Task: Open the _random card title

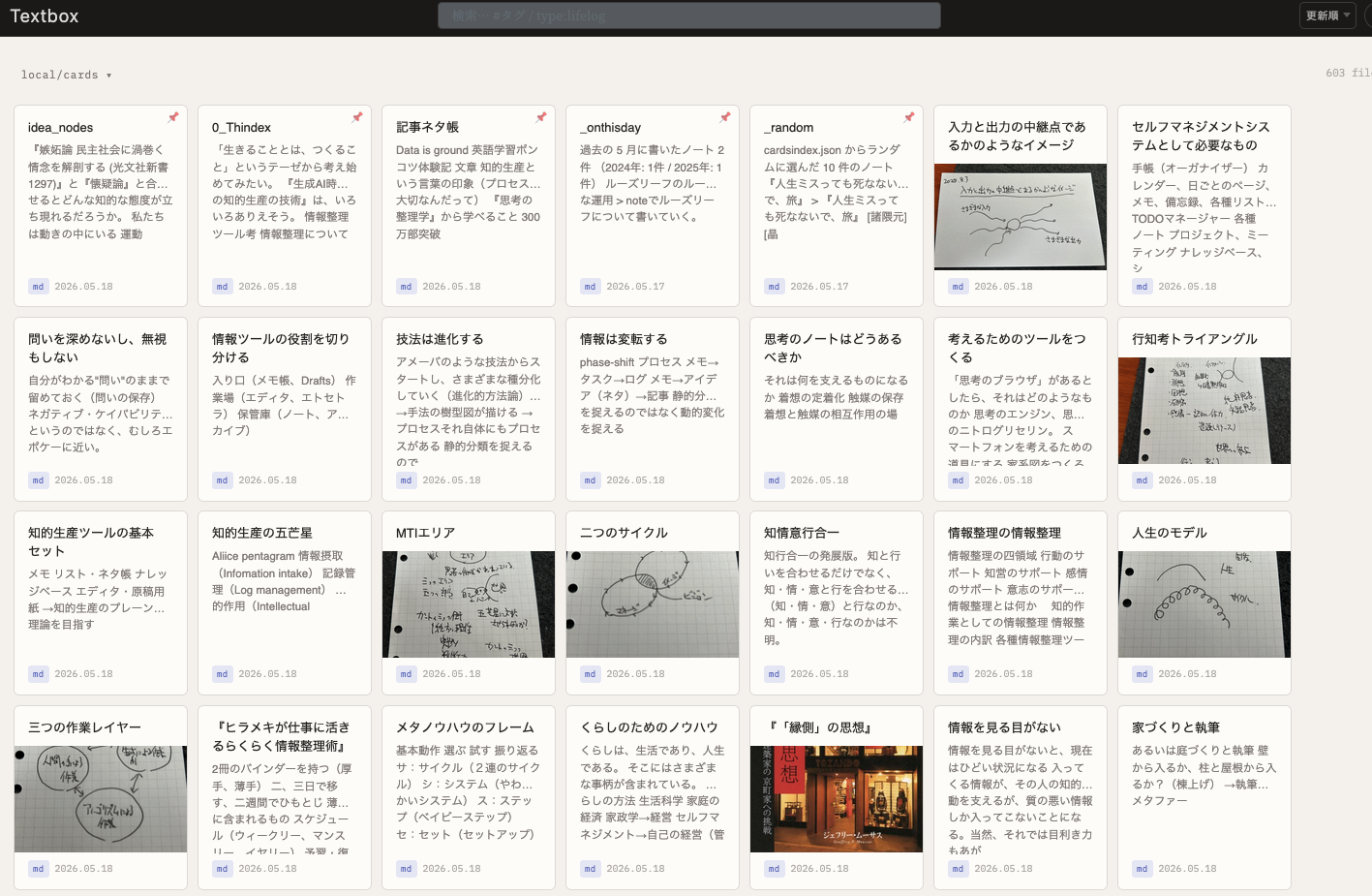Action: (789, 128)
